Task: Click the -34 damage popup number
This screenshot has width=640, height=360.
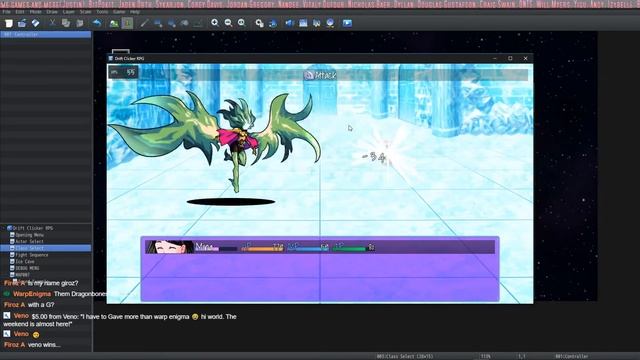Action: click(374, 157)
